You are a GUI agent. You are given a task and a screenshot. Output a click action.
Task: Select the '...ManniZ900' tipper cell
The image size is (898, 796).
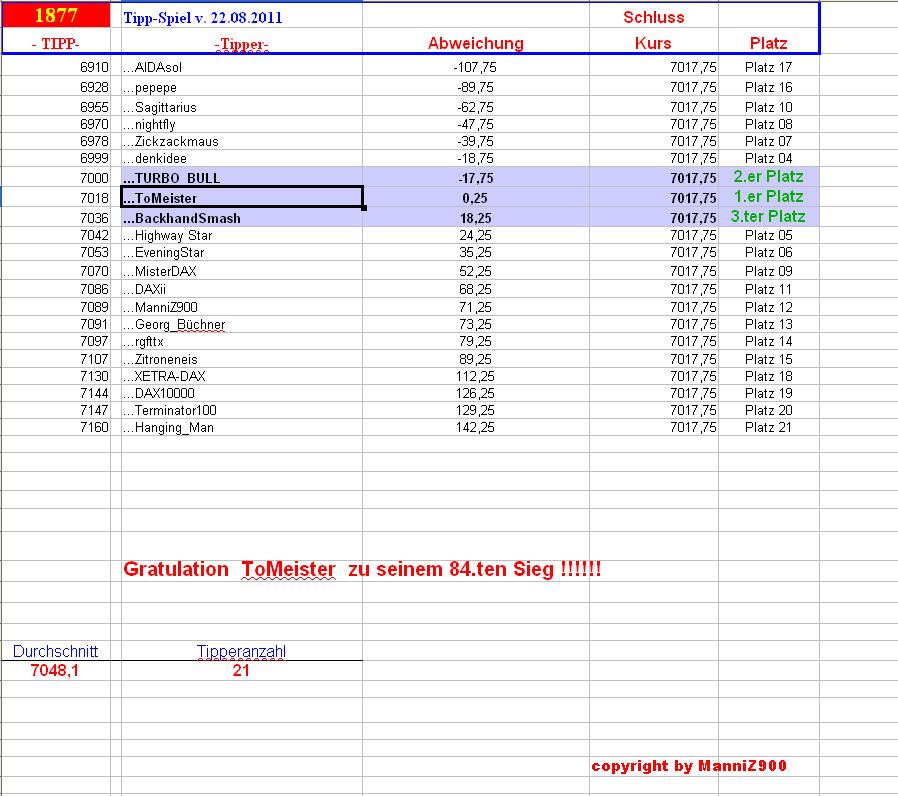pyautogui.click(x=242, y=308)
